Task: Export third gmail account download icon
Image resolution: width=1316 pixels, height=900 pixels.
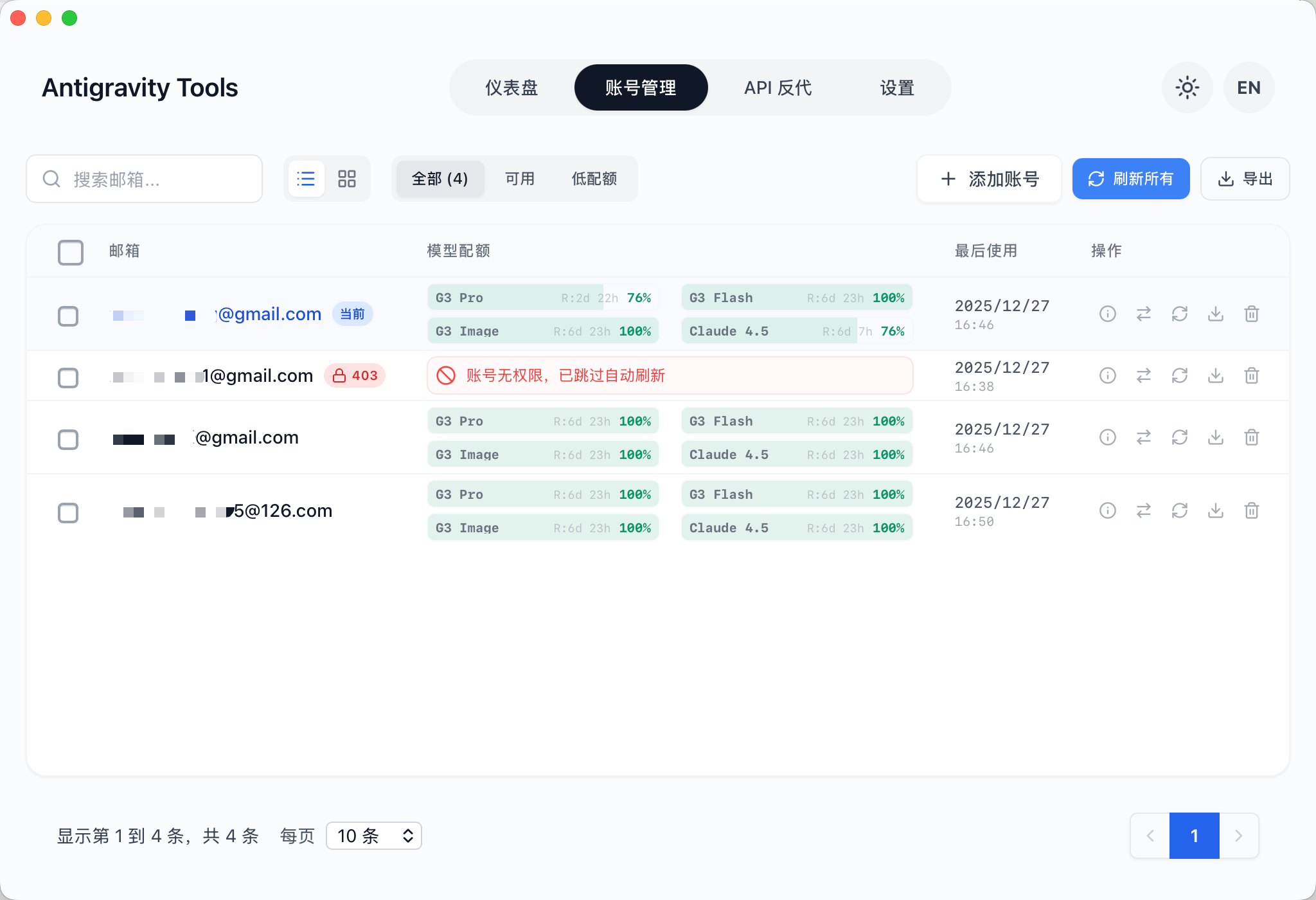Action: [1215, 437]
